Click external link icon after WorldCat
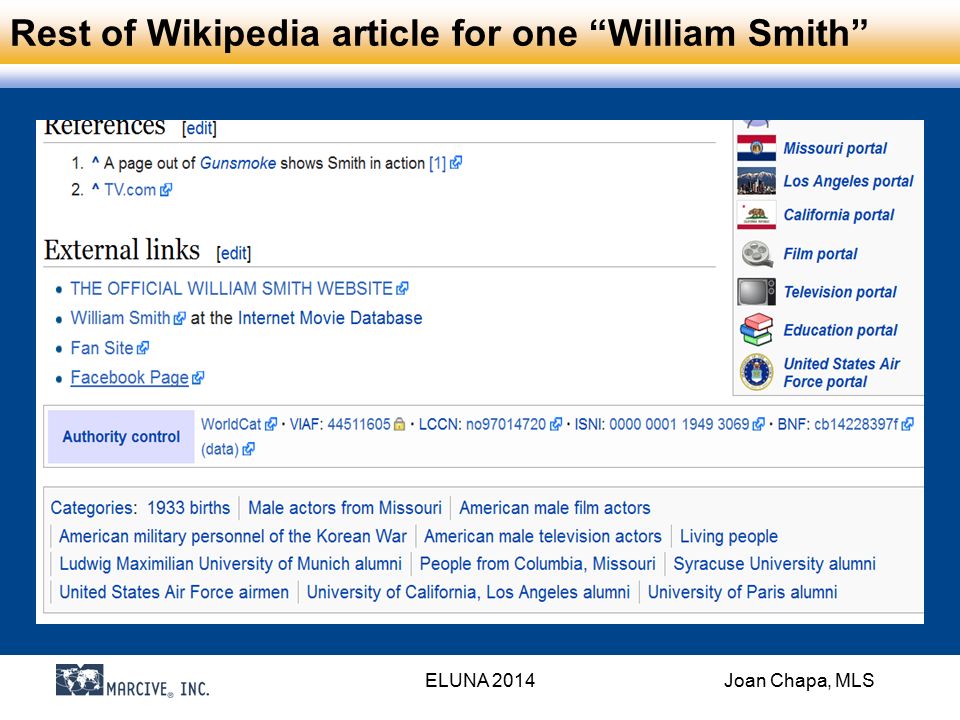Screen dimensions: 960x720 [x=271, y=424]
